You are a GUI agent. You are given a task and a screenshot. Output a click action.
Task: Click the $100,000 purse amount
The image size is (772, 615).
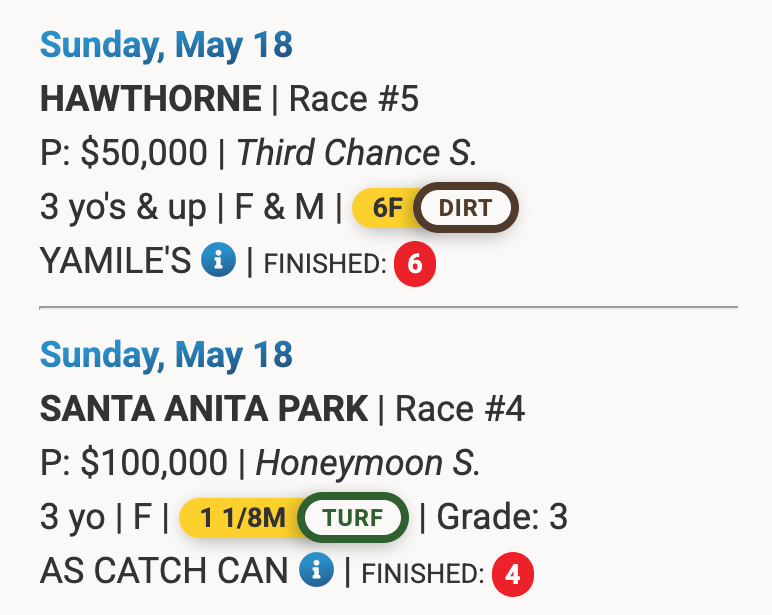(x=154, y=463)
